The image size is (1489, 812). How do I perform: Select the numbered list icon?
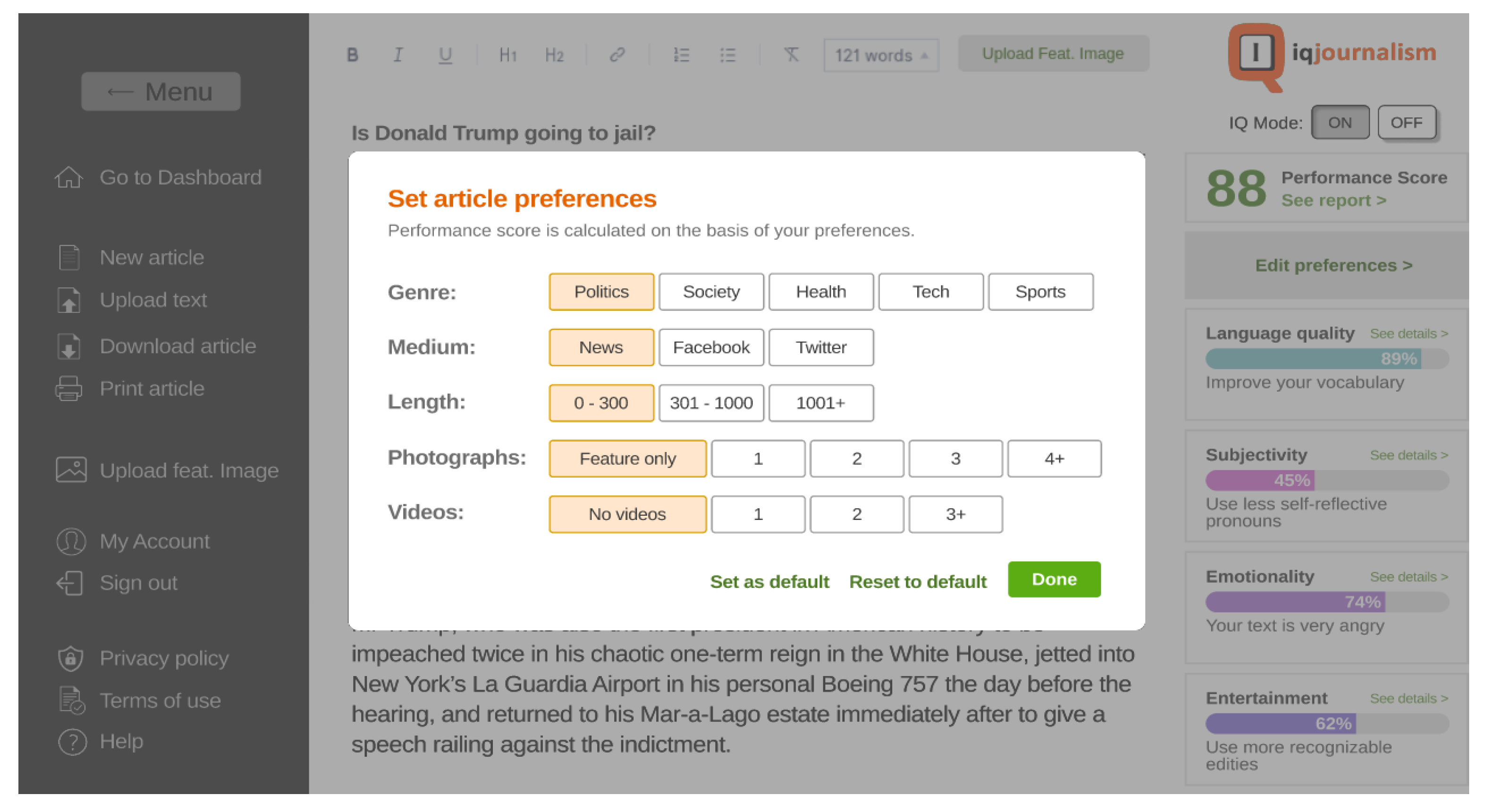681,55
